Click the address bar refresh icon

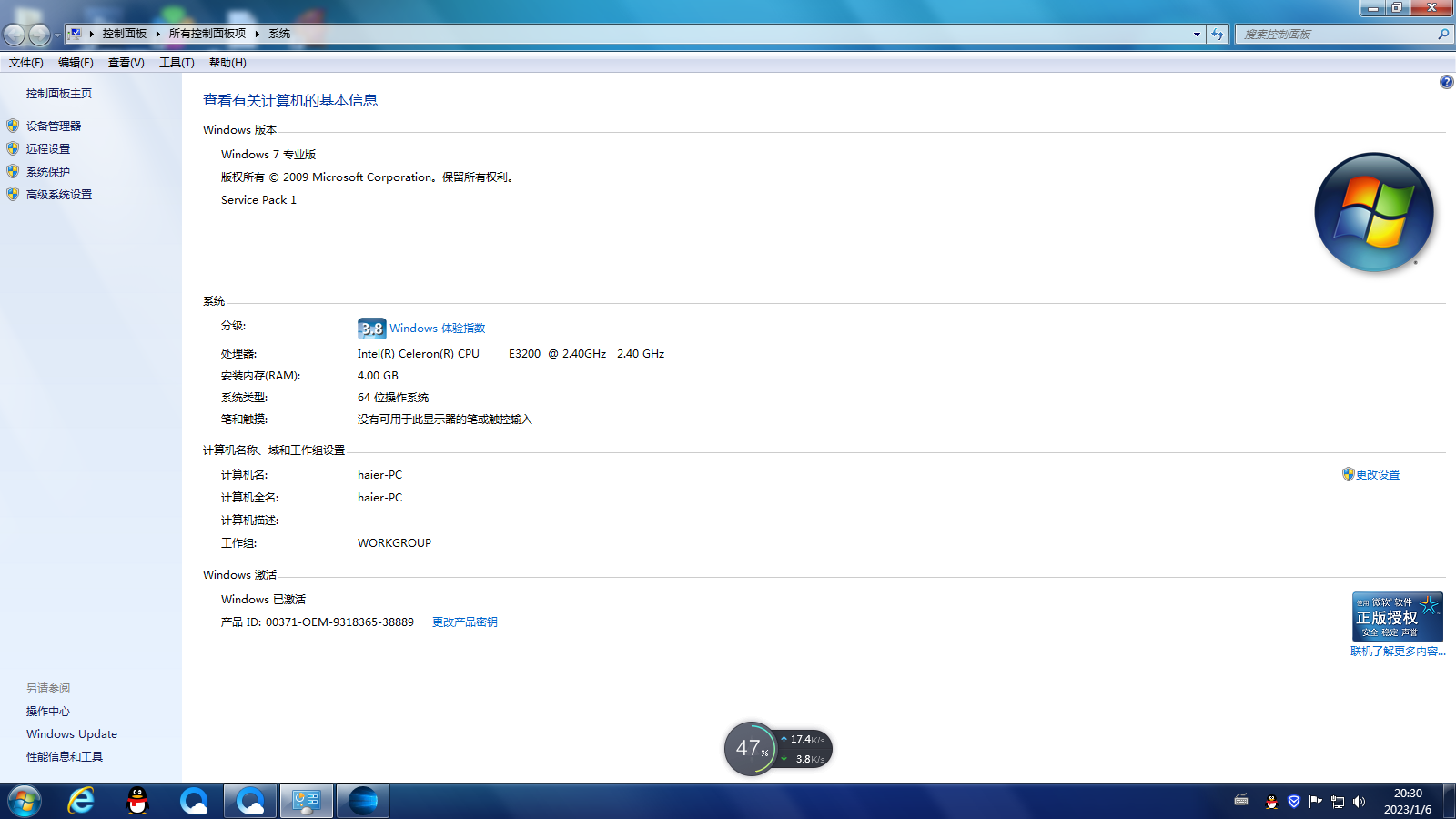click(x=1218, y=35)
